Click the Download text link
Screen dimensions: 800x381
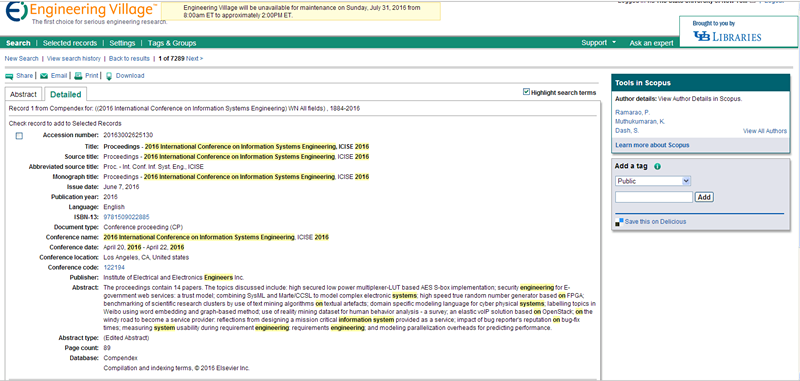(130, 76)
